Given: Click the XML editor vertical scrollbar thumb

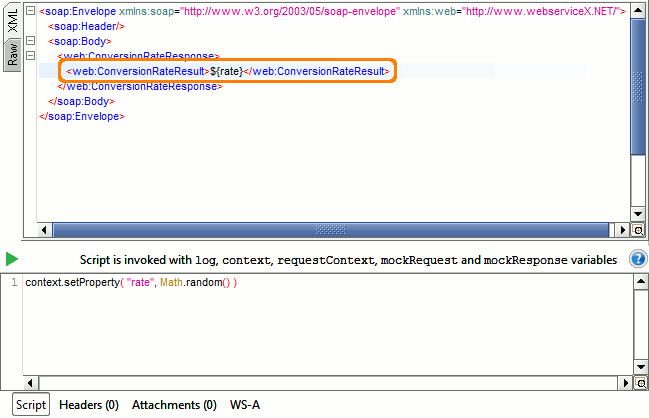Looking at the screenshot, I should coord(638,86).
